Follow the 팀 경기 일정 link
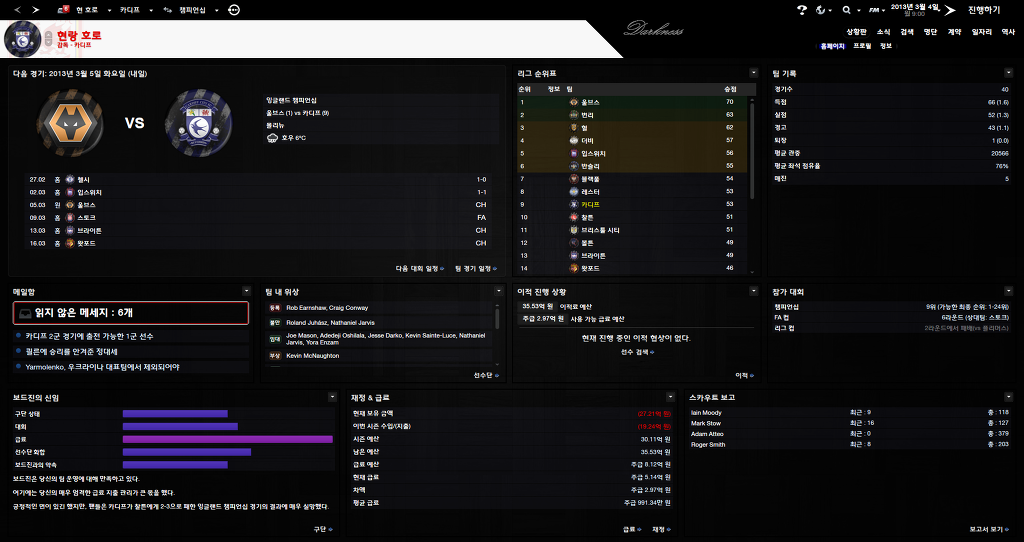Screen dimensions: 1024x542 pos(476,268)
